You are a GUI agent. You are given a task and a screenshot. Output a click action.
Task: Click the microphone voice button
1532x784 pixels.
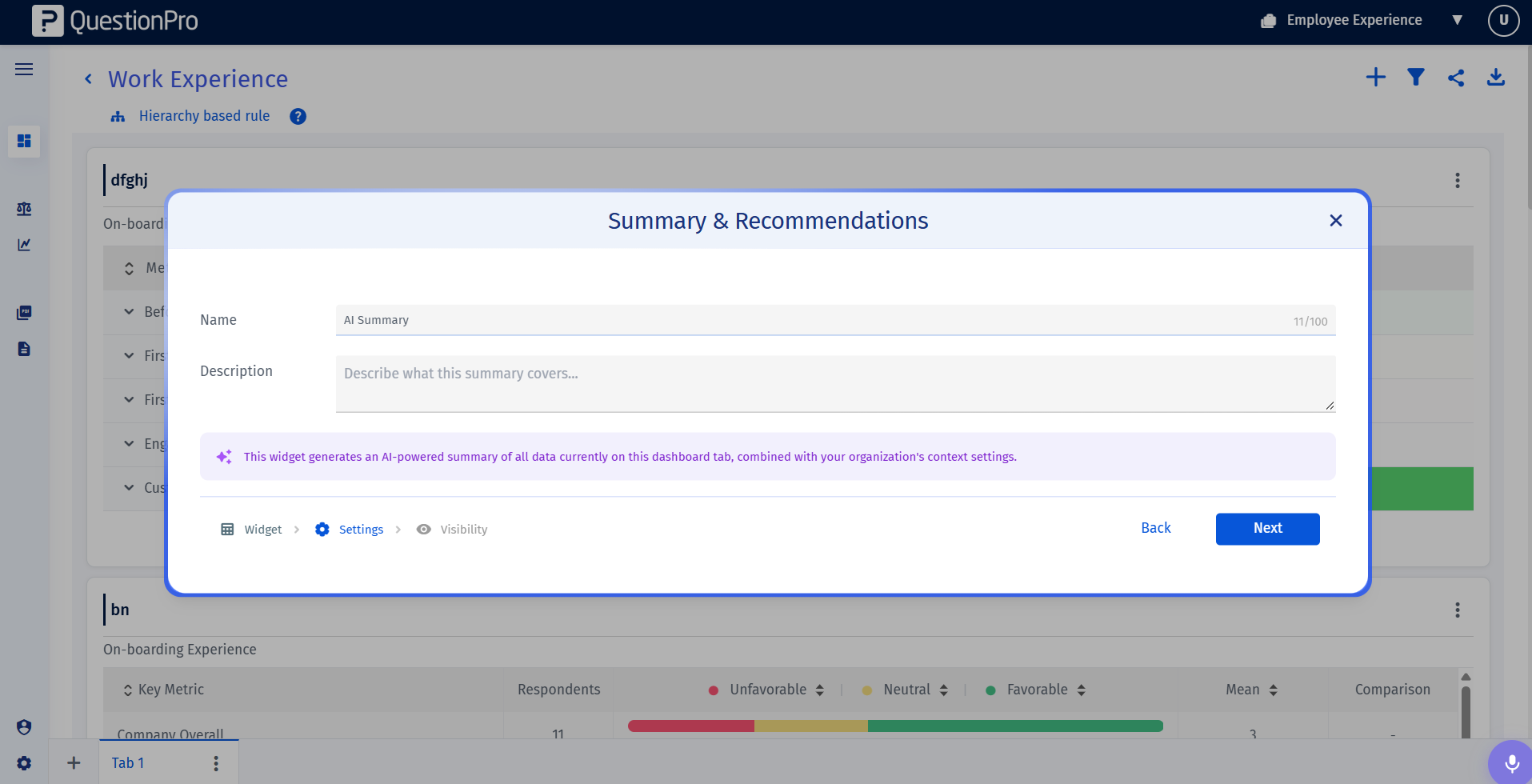point(1511,763)
